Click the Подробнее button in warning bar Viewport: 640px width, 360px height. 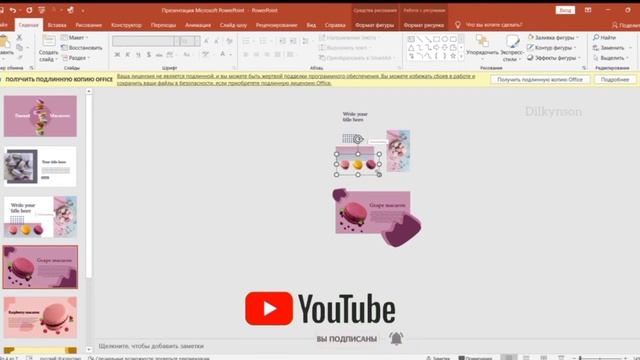615,80
